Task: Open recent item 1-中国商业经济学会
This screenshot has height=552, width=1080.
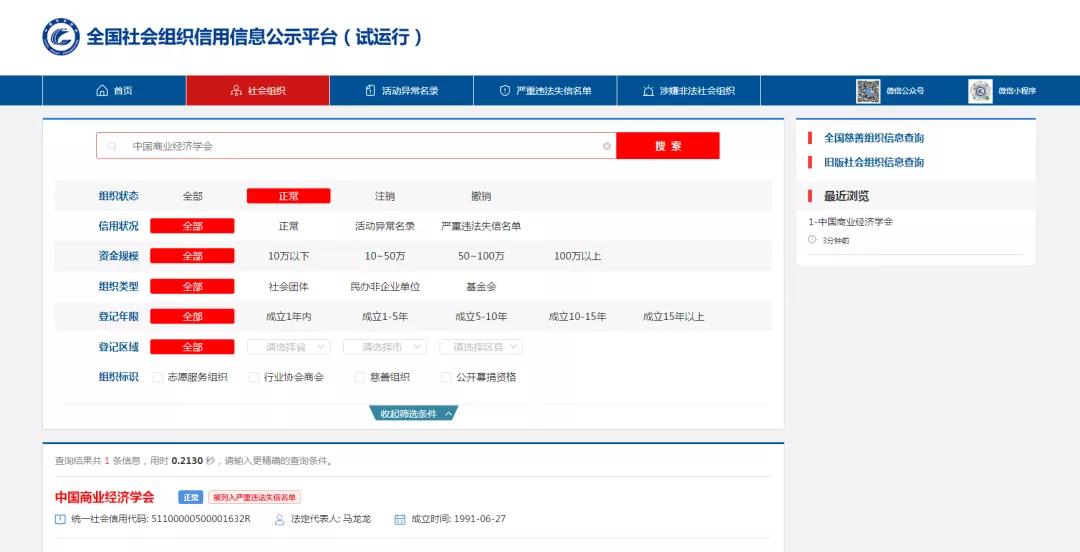Action: [x=851, y=222]
